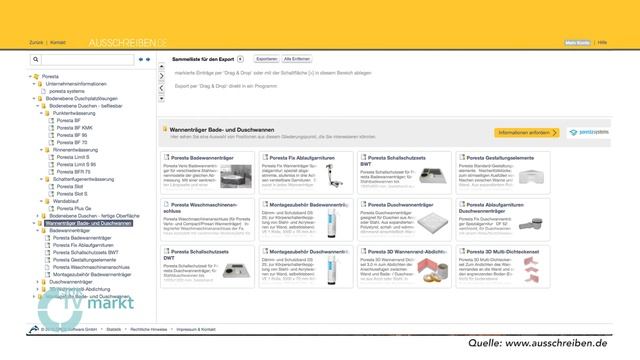Click document icon on Poresta Badewannenträger card

pos(167,157)
